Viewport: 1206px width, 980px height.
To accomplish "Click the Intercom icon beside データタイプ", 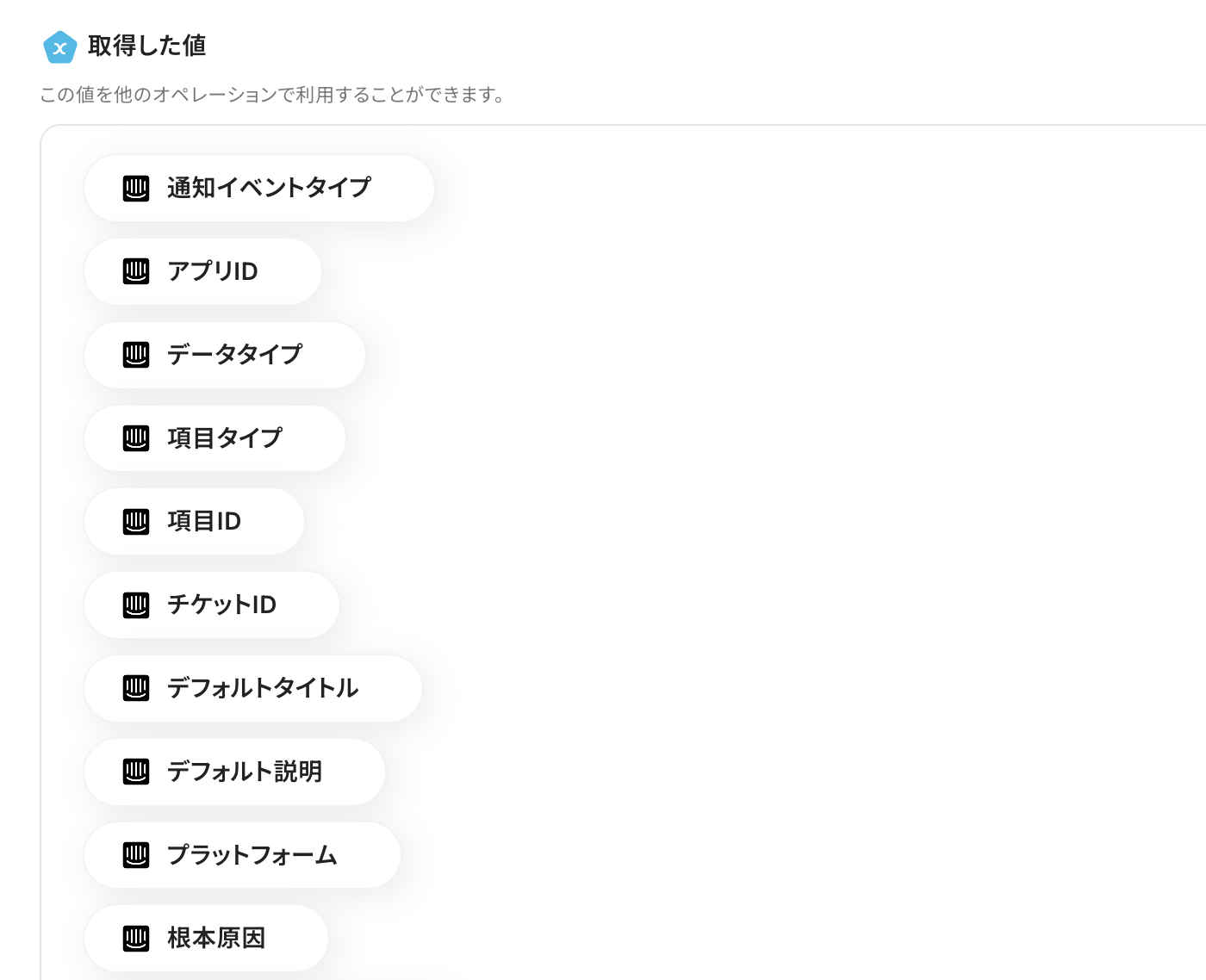I will click(136, 355).
